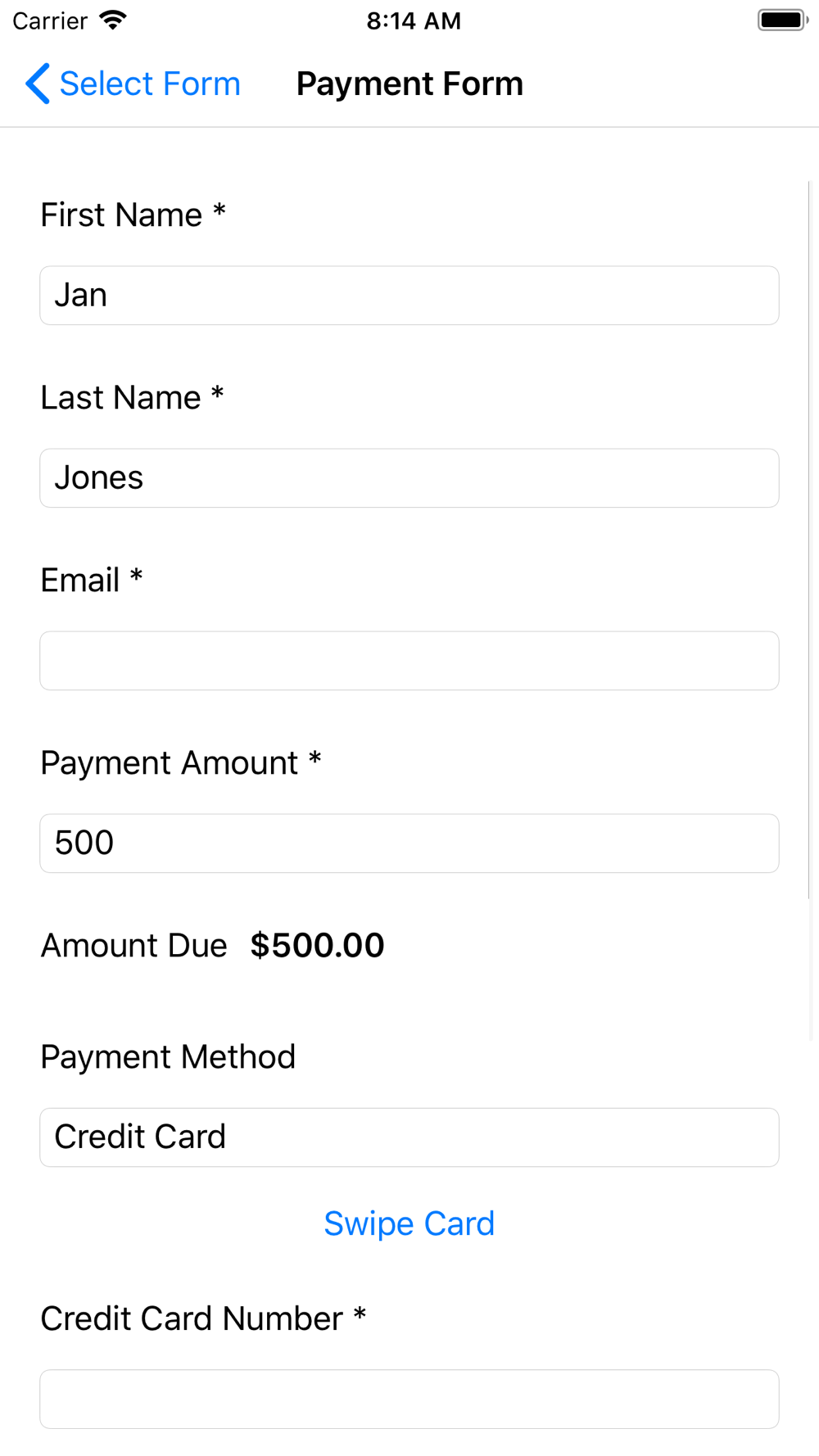The height and width of the screenshot is (1456, 819).
Task: Tap the battery icon in status bar
Action: (x=782, y=20)
